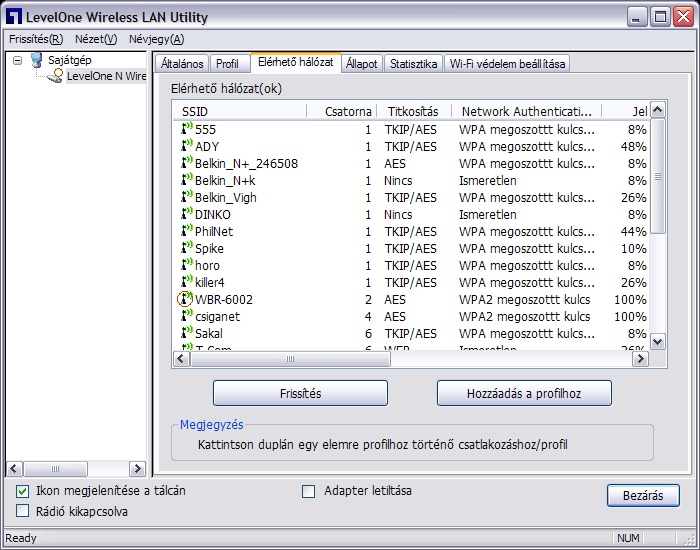This screenshot has width=700, height=550.
Task: Click the Bezárás button
Action: [643, 496]
